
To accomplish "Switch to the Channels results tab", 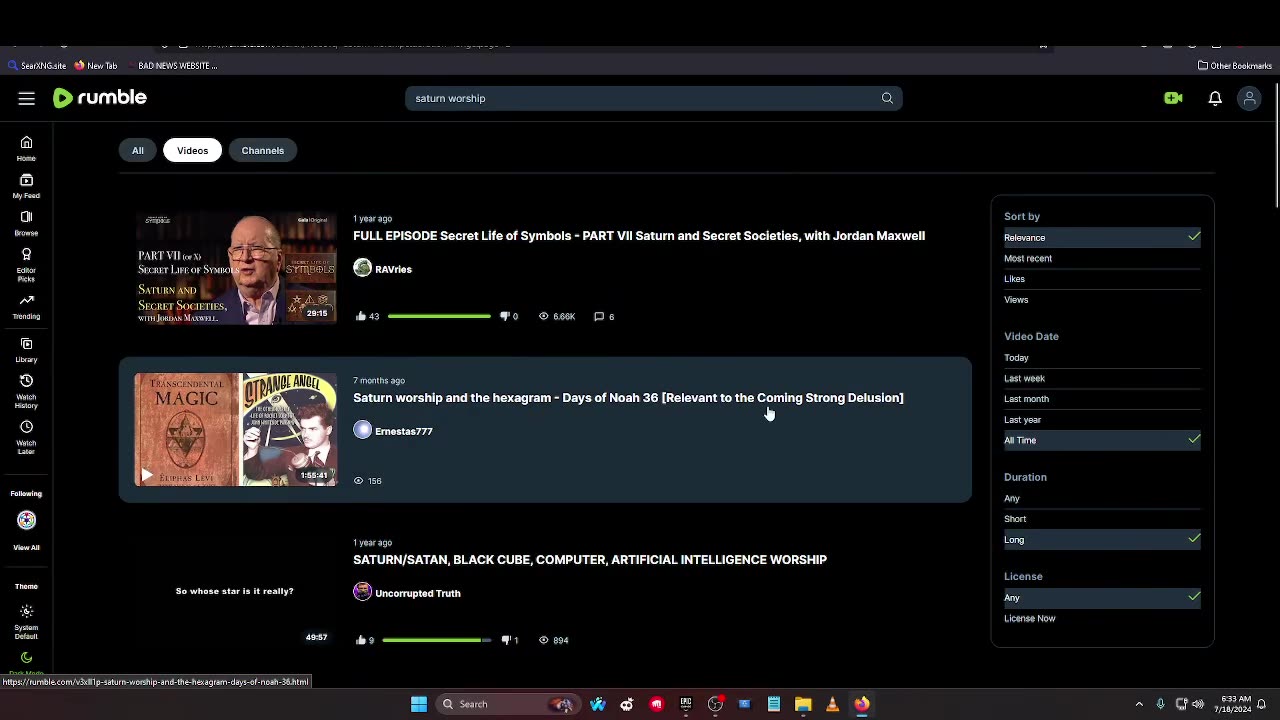I will 263,150.
